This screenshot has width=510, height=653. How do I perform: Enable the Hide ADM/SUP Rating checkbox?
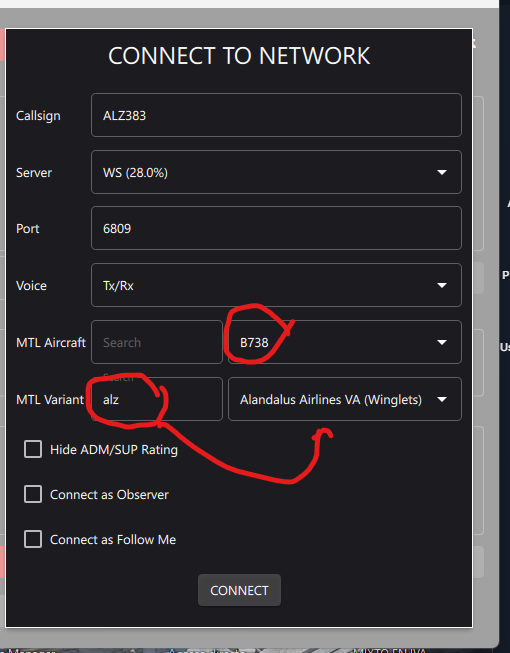point(33,449)
